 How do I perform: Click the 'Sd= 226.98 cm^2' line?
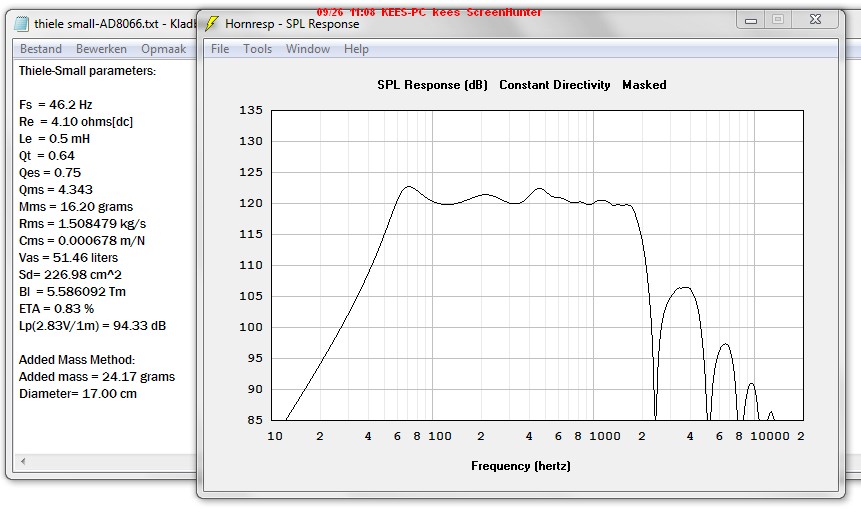click(x=70, y=275)
